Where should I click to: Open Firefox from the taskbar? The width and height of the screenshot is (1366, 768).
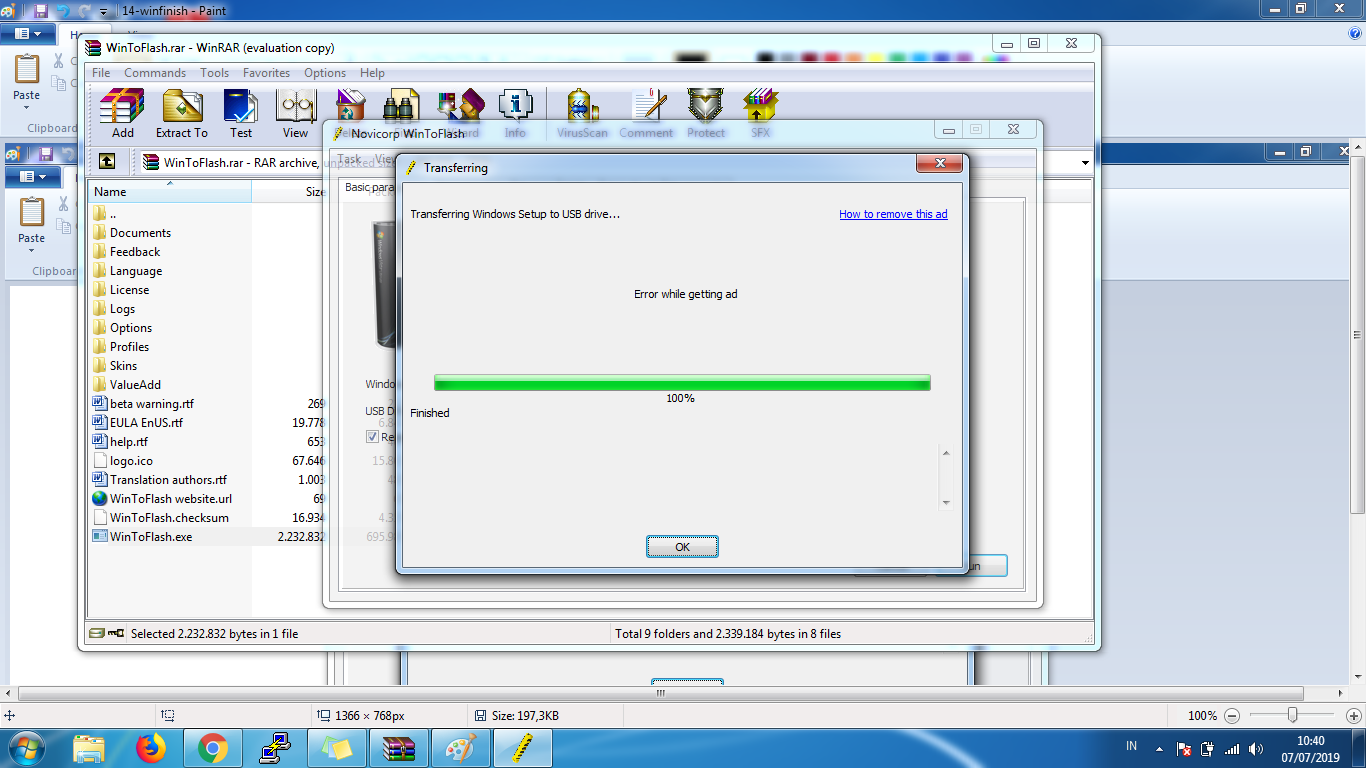[x=151, y=748]
